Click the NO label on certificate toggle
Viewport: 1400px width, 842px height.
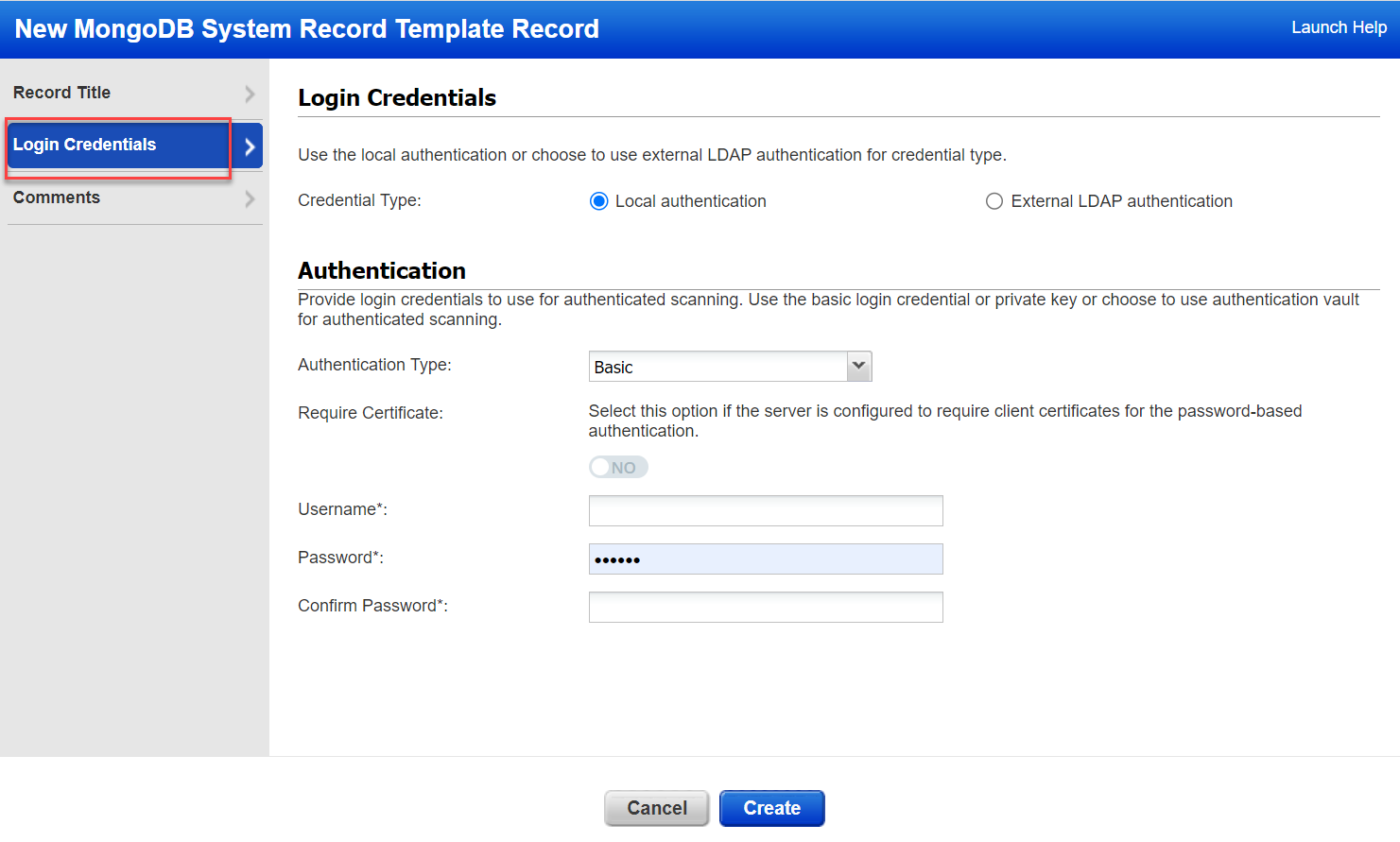tap(624, 468)
